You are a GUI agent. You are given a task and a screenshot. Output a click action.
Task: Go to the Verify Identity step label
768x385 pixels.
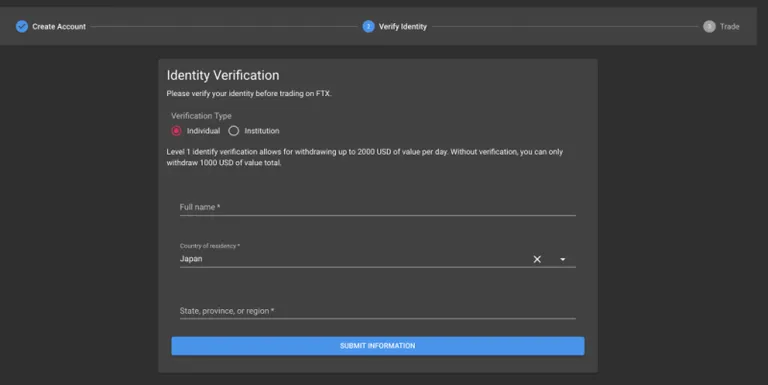pos(403,26)
